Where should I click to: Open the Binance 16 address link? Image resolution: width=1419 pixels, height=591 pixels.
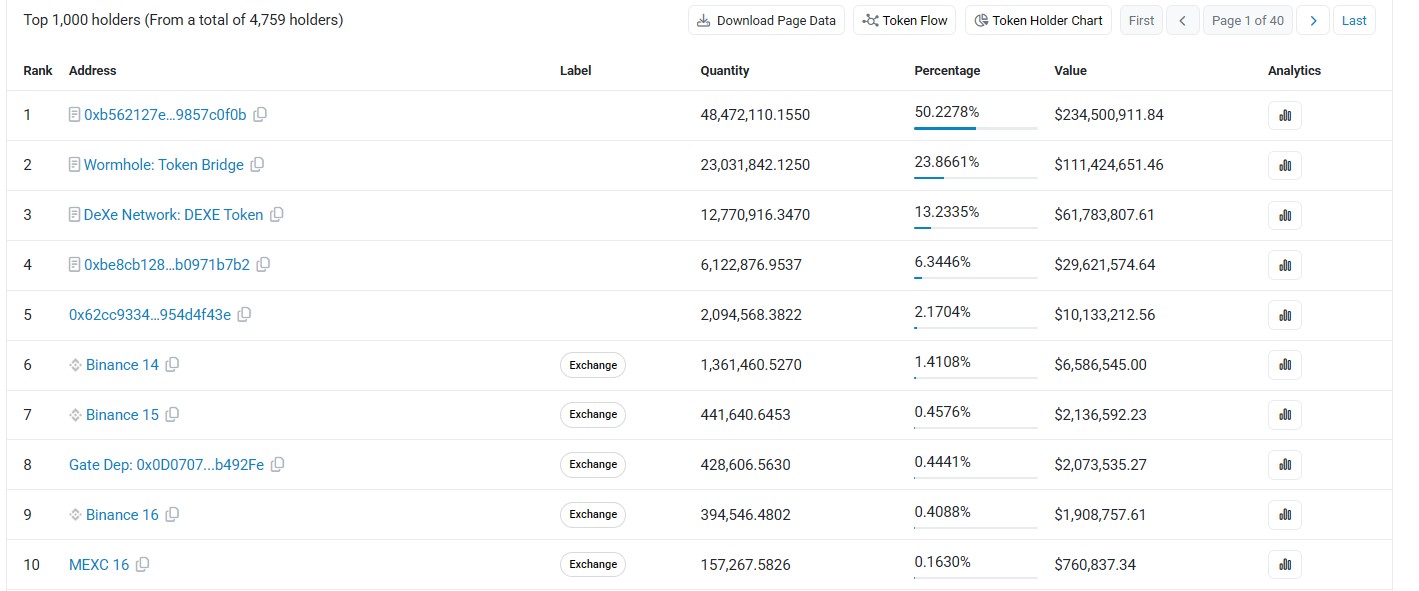click(x=122, y=515)
